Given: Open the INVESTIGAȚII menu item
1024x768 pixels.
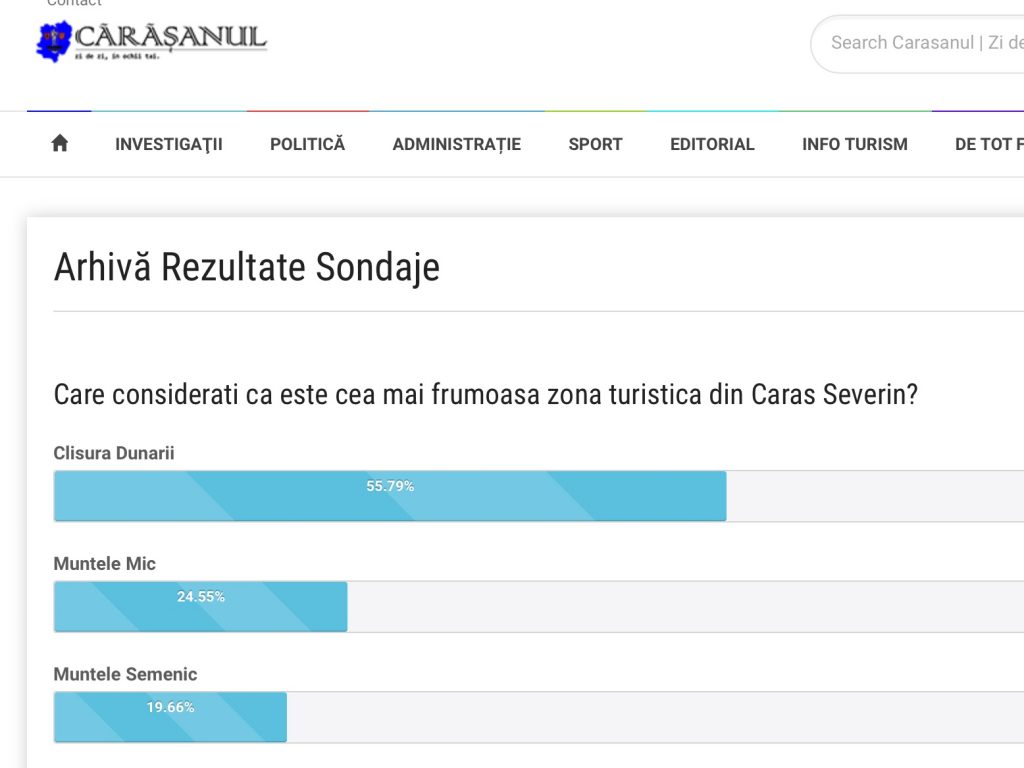Looking at the screenshot, I should 168,144.
